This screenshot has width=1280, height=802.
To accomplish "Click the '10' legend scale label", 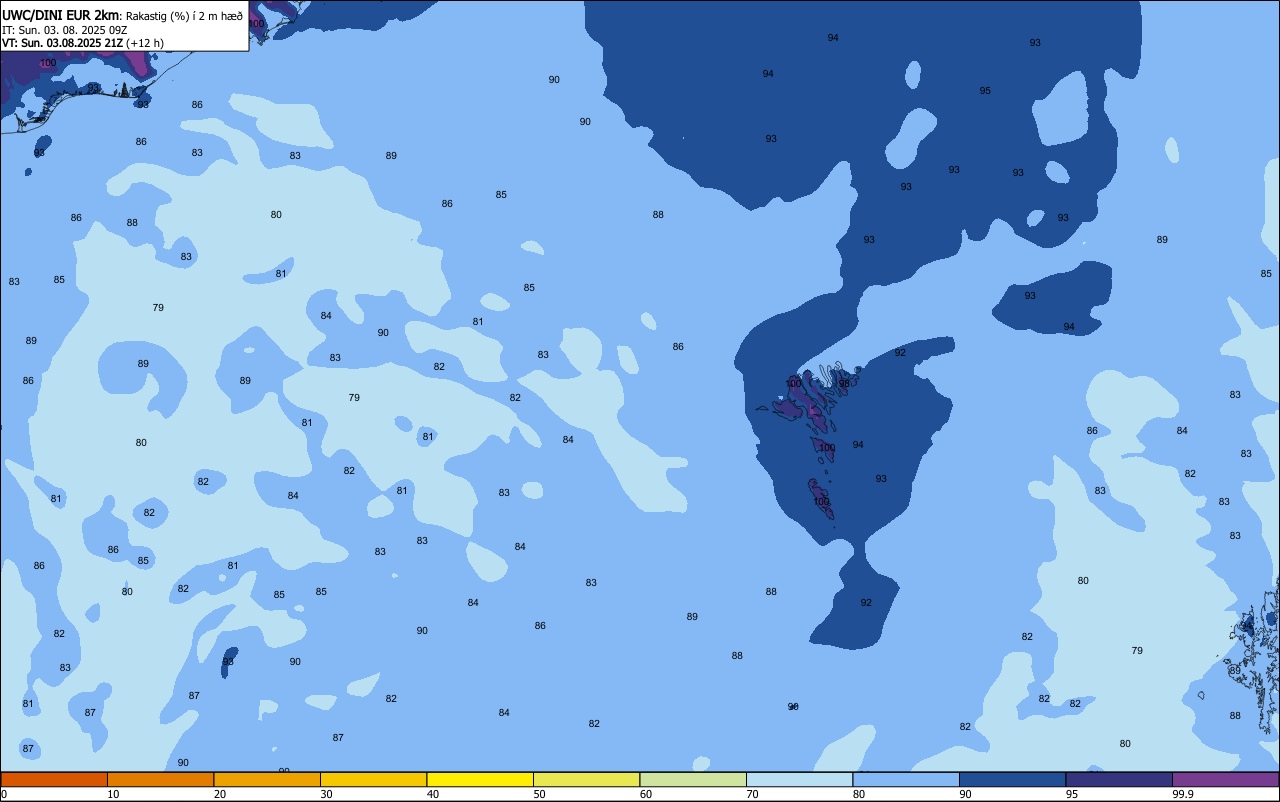I will point(113,794).
